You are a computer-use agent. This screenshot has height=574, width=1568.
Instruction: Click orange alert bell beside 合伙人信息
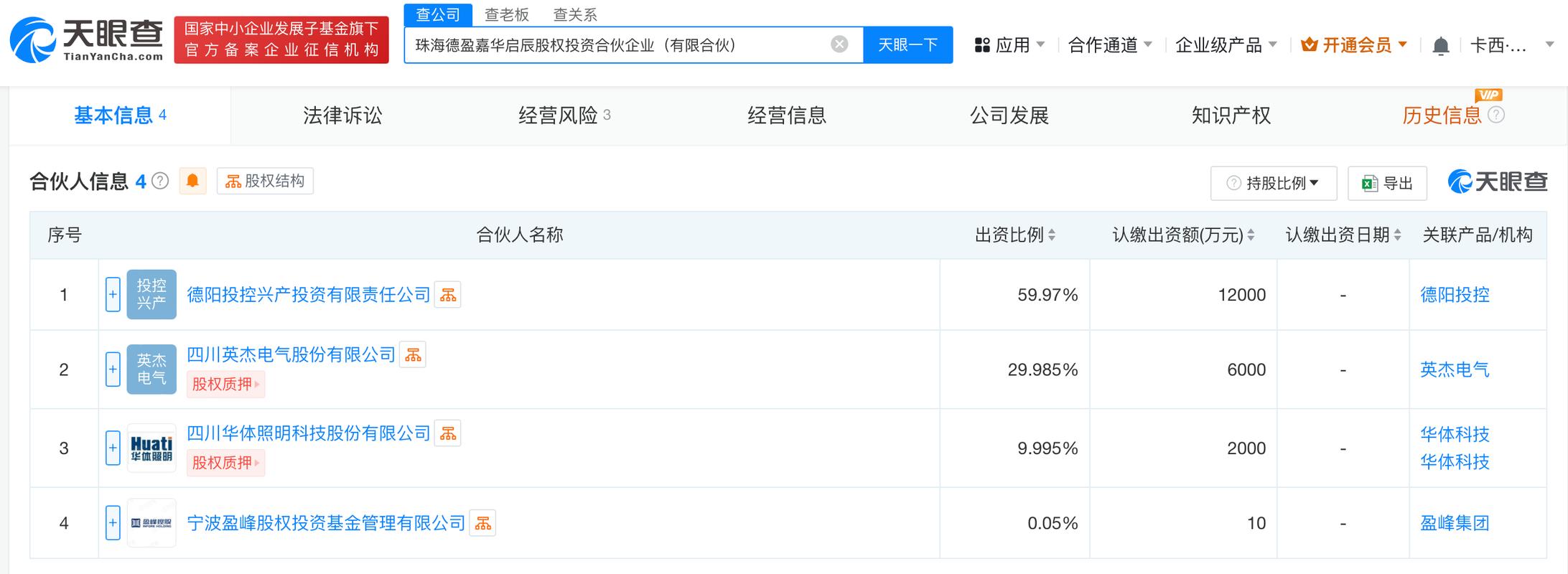pos(192,181)
